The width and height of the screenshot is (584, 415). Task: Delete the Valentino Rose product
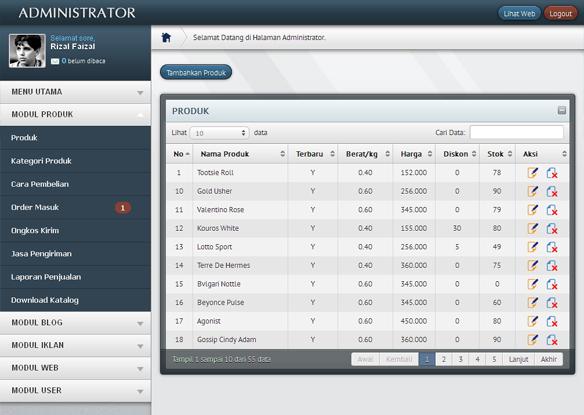tap(552, 210)
